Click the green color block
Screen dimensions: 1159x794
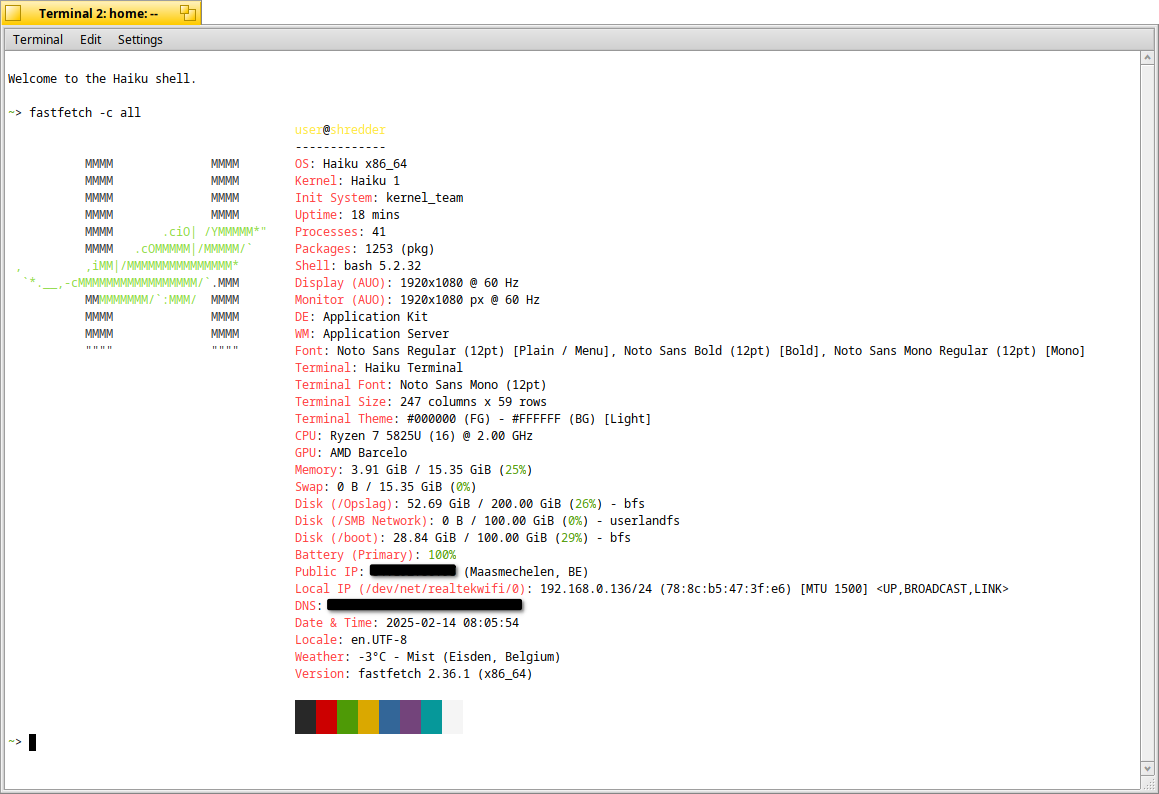coord(347,717)
